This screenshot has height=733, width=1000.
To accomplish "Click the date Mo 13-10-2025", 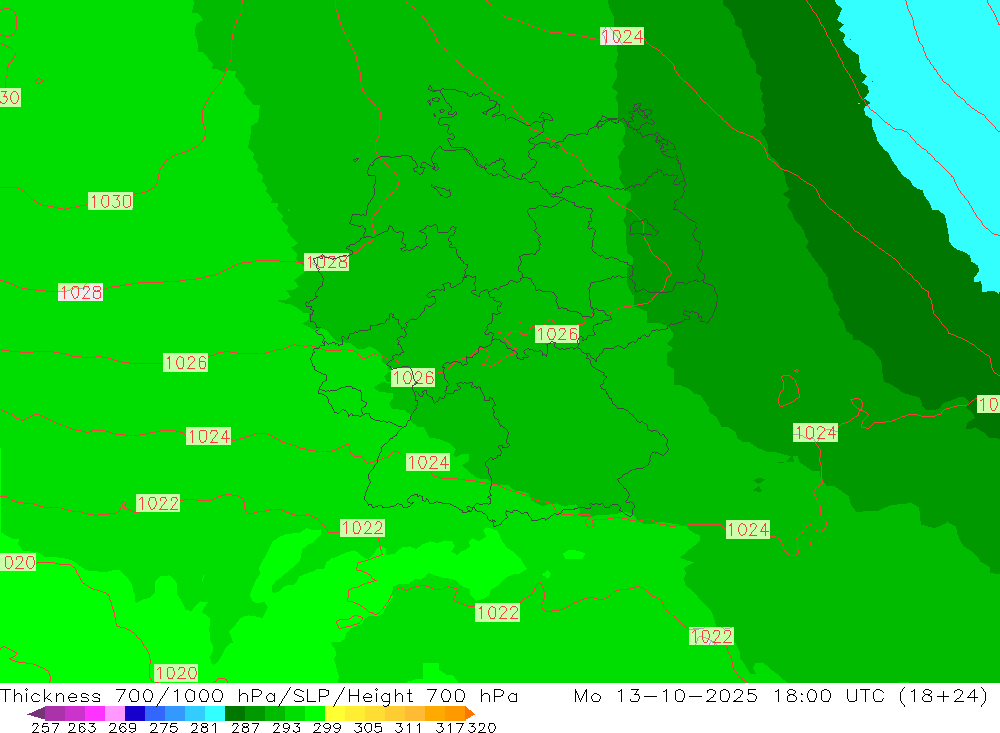I will (x=666, y=695).
